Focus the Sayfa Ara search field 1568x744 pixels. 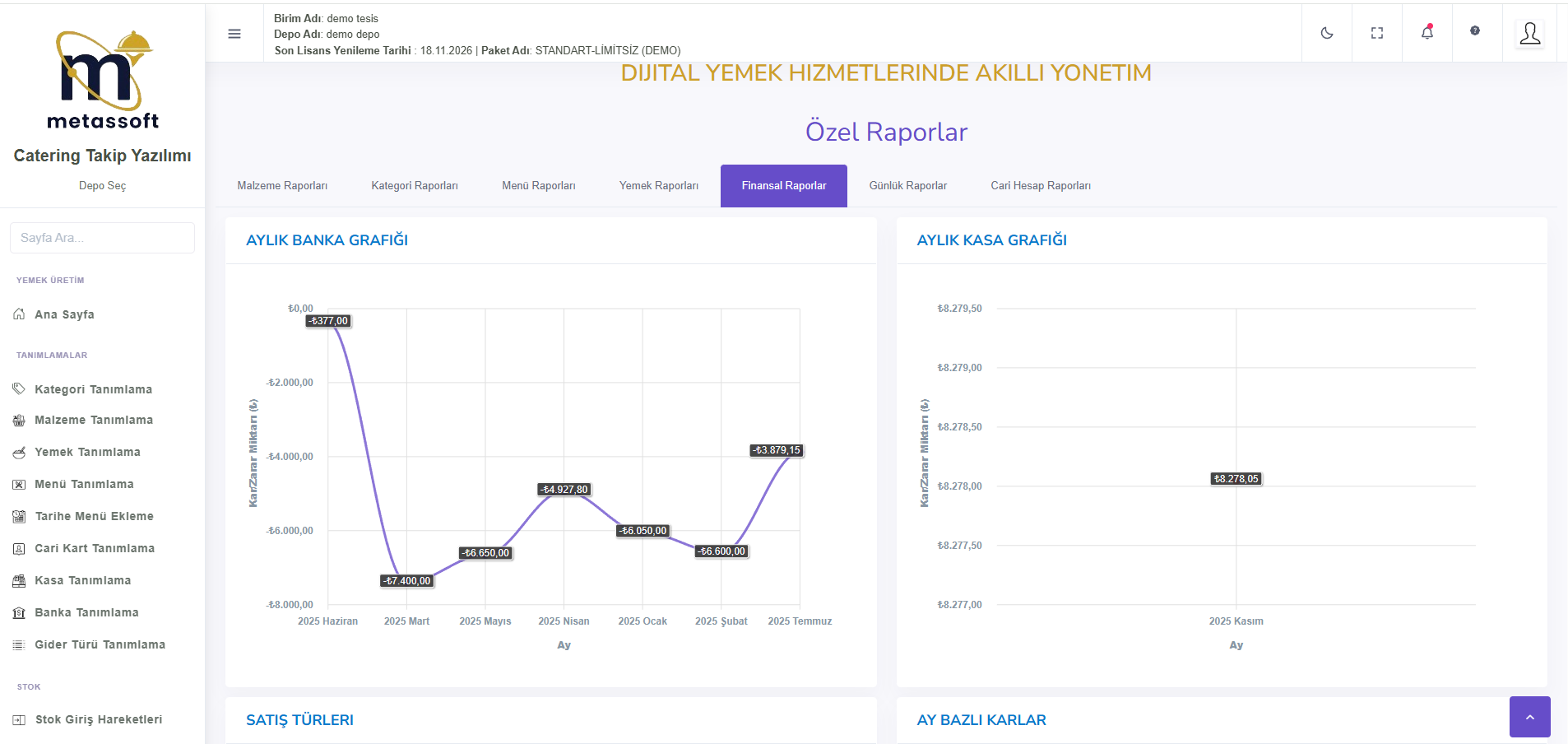(x=102, y=238)
